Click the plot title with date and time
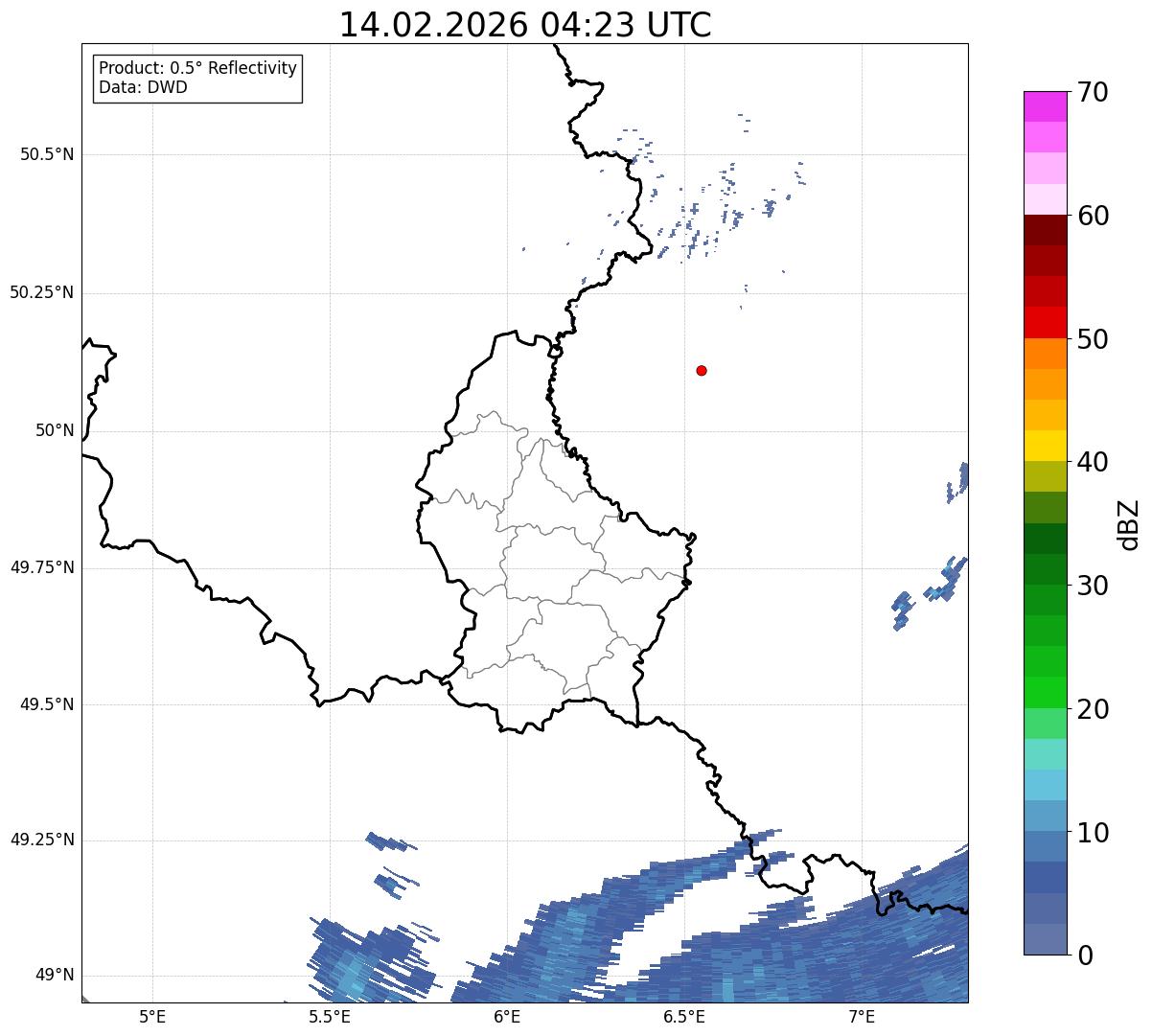Screen dimensions: 1152x1036 click(525, 25)
